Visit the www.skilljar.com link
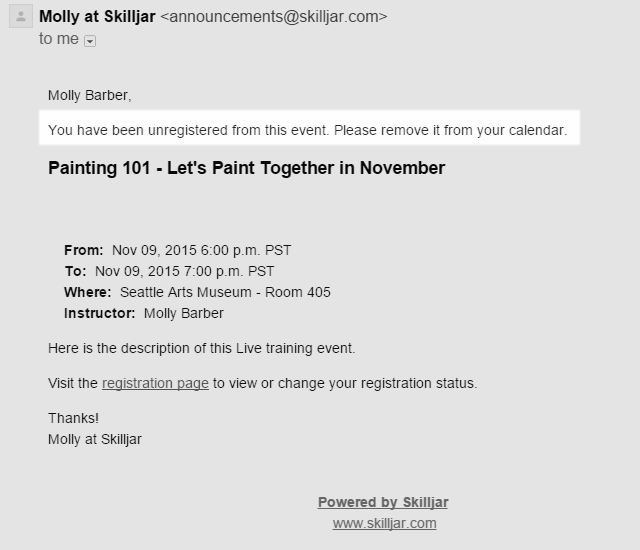 [x=384, y=523]
